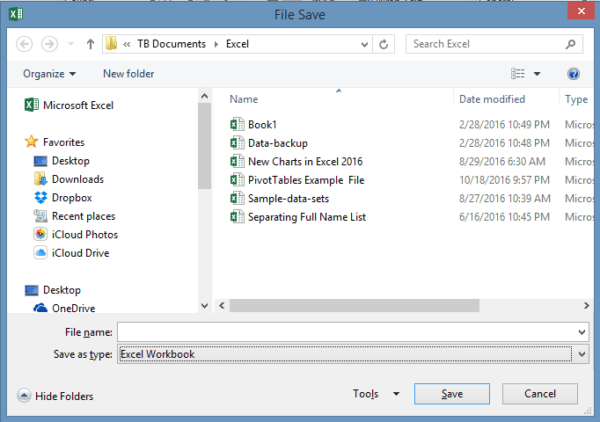Open the Organize menu
This screenshot has height=422, width=600.
[x=49, y=73]
